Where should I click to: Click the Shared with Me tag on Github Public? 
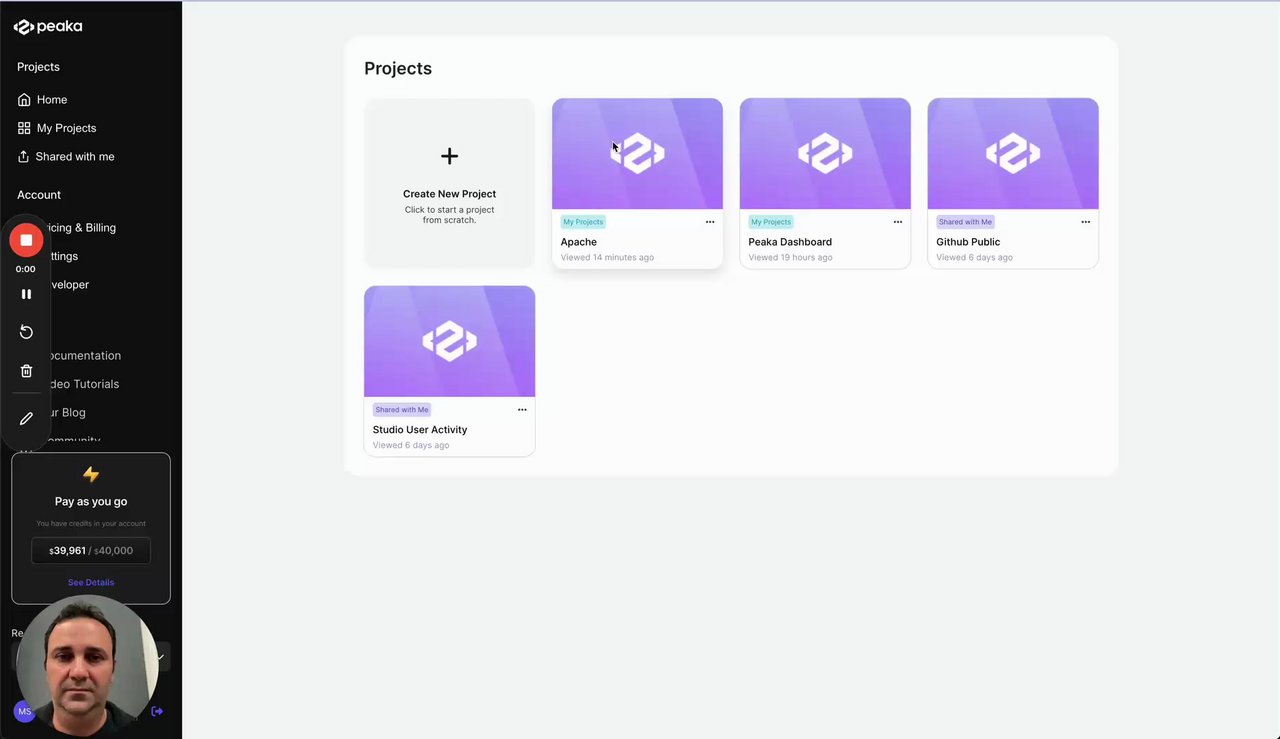(x=965, y=222)
